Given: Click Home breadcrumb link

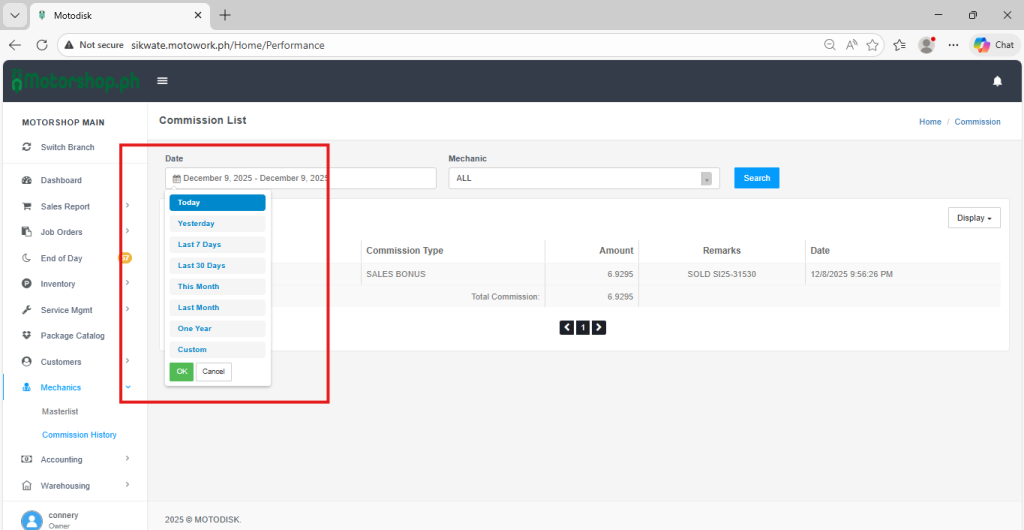Looking at the screenshot, I should (930, 122).
